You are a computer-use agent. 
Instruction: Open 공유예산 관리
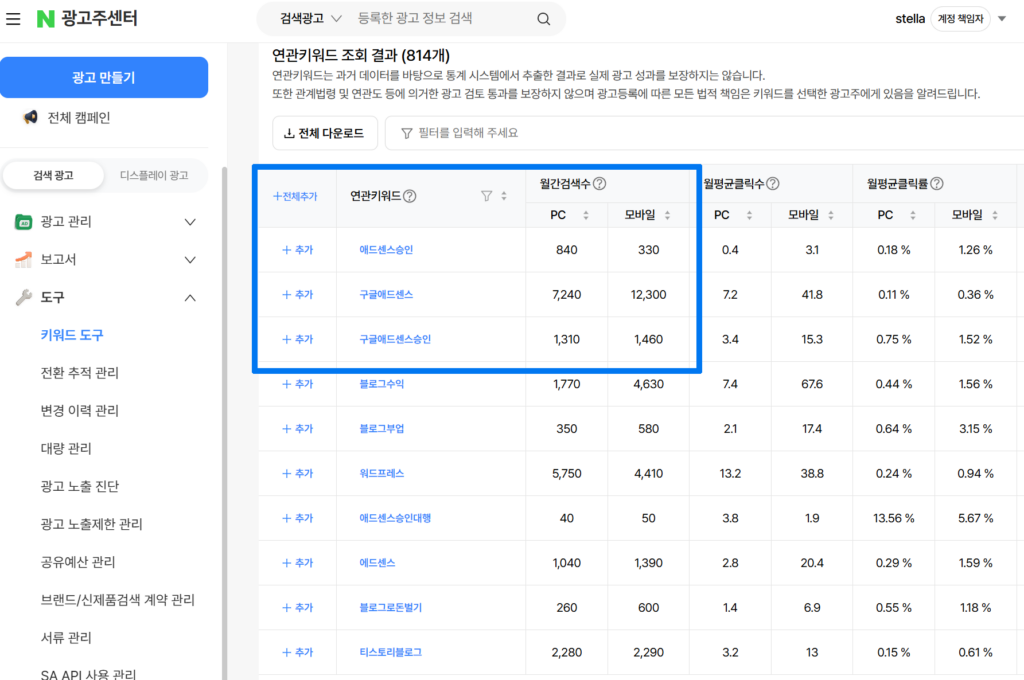78,562
